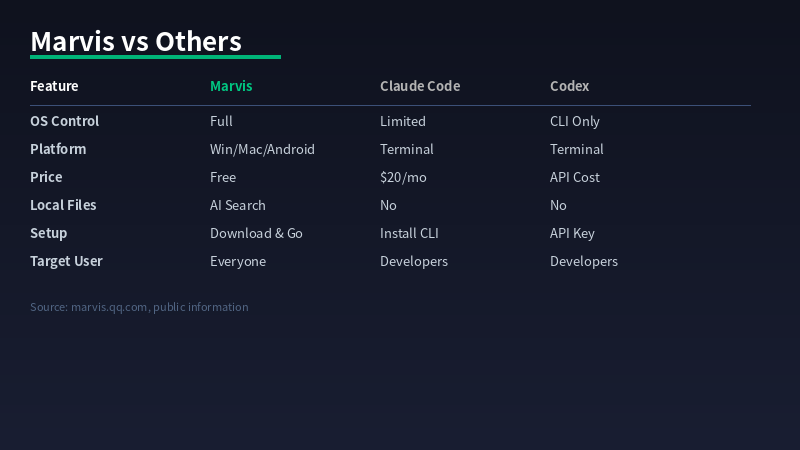
Task: Click 'No' in Claude Code's Local Files cell
Action: (x=388, y=205)
